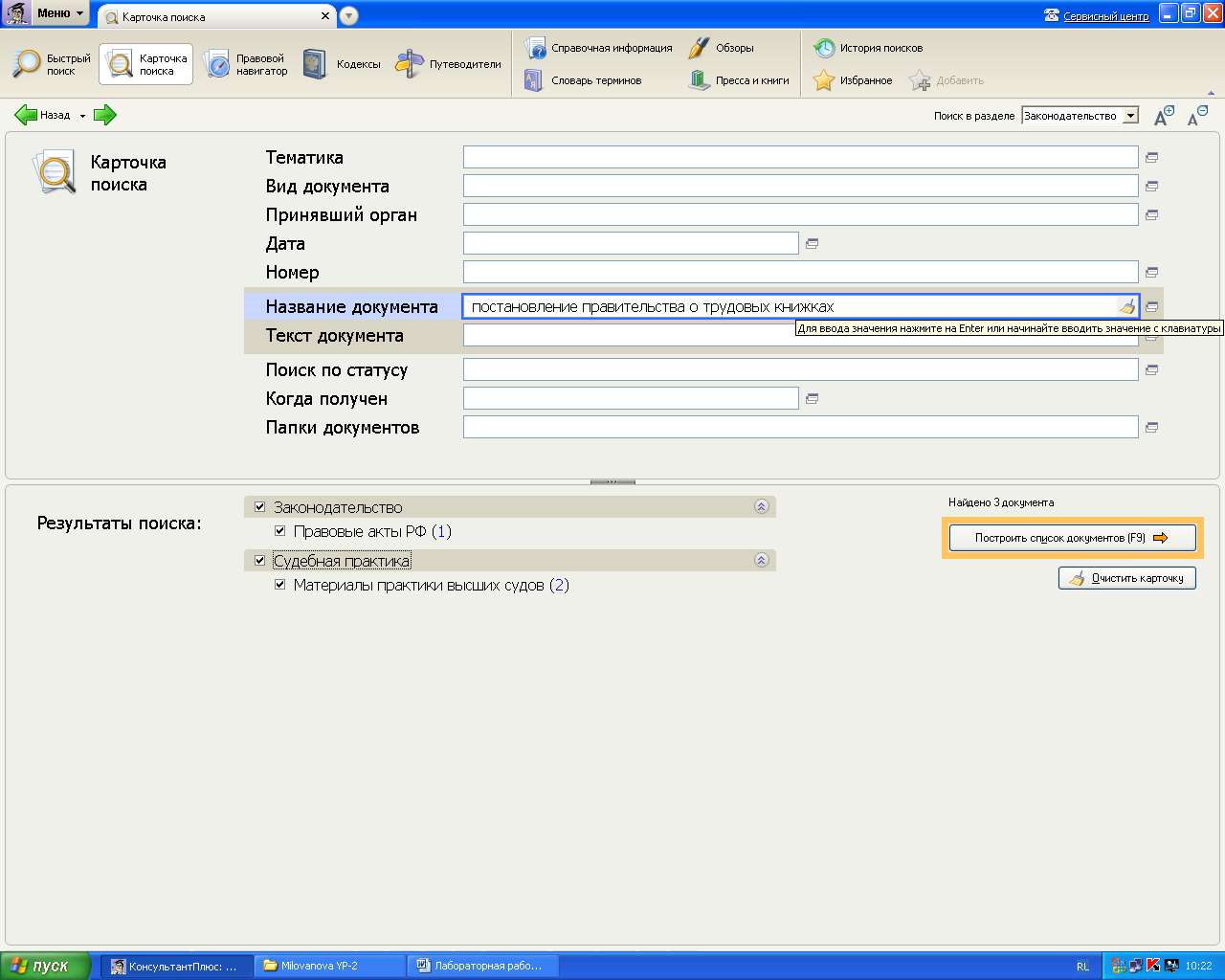
Task: Select the Карточка поиска toolbar button
Action: coord(146,64)
